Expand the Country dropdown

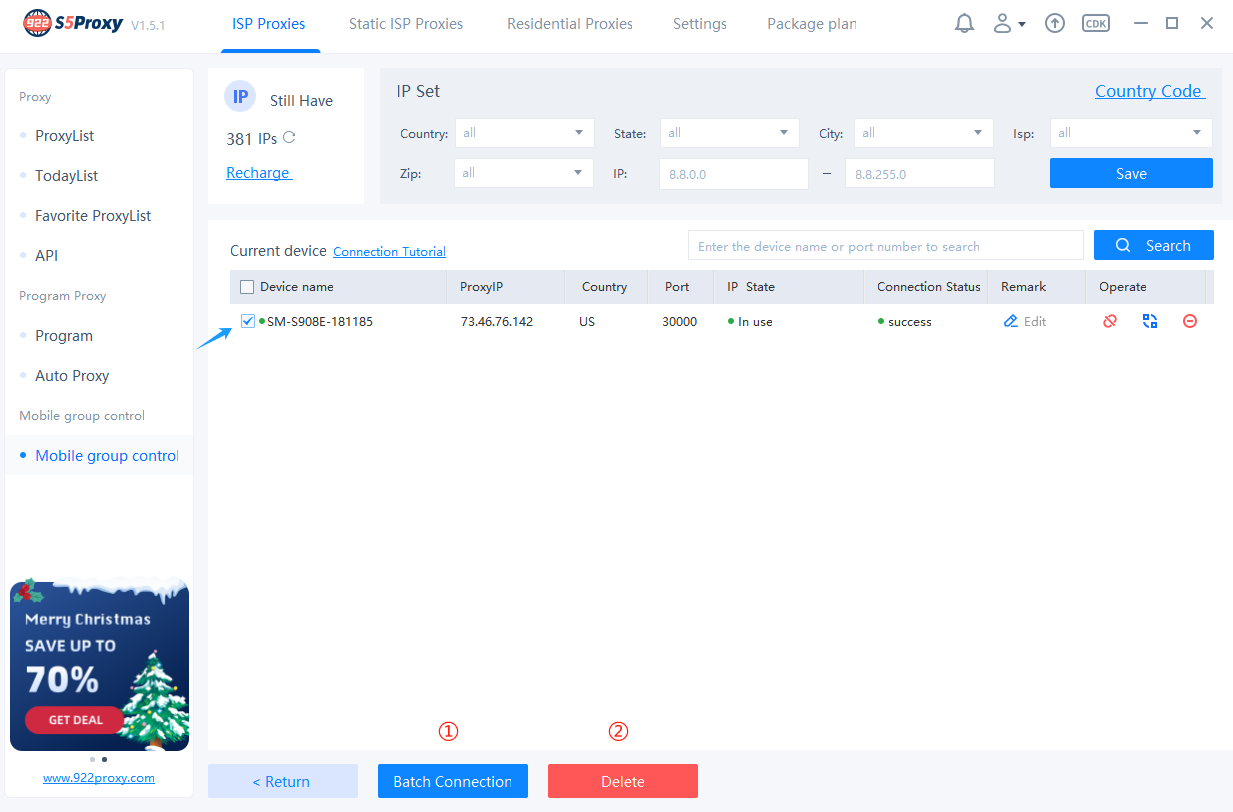524,133
